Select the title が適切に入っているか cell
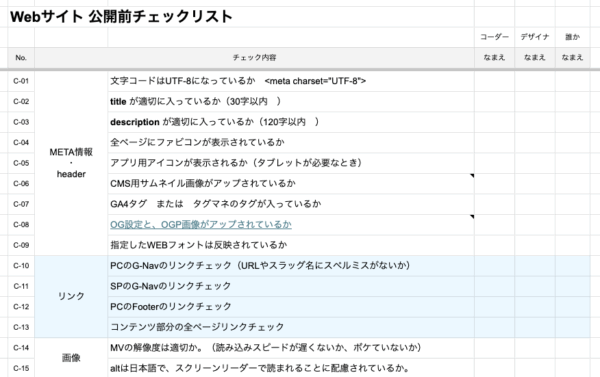 click(291, 102)
